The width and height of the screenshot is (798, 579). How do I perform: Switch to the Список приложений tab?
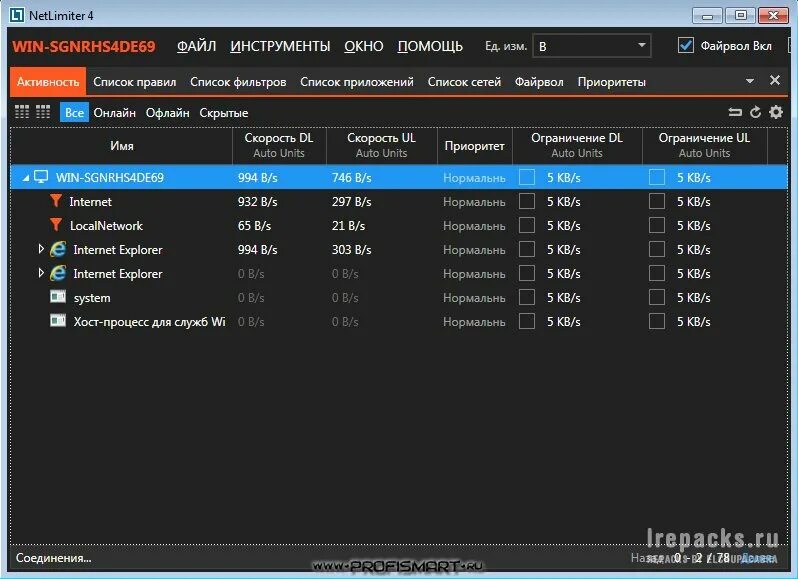[x=357, y=82]
